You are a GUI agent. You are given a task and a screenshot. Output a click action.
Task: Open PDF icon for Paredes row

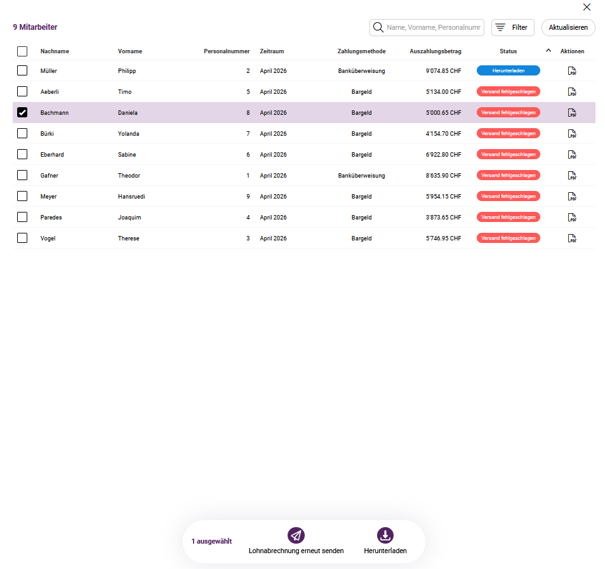pyautogui.click(x=572, y=217)
